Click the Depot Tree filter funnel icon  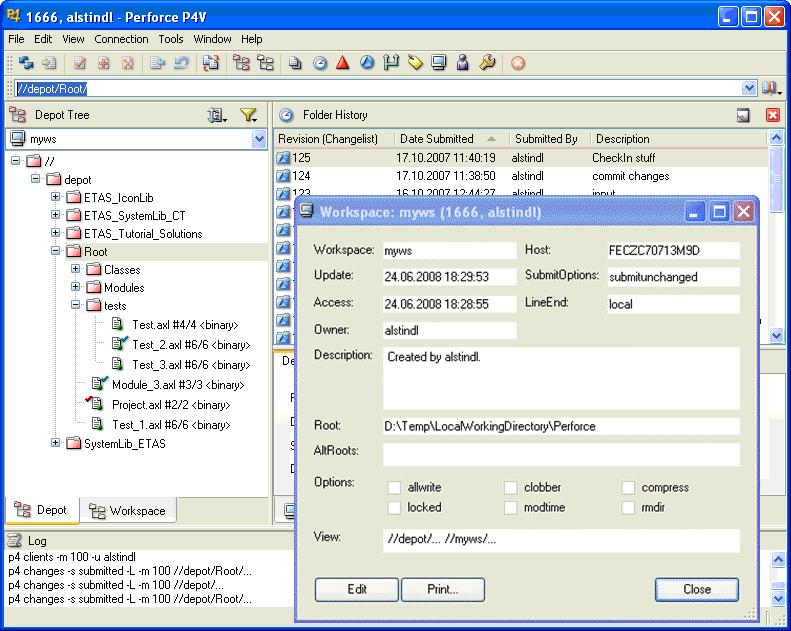pos(249,115)
